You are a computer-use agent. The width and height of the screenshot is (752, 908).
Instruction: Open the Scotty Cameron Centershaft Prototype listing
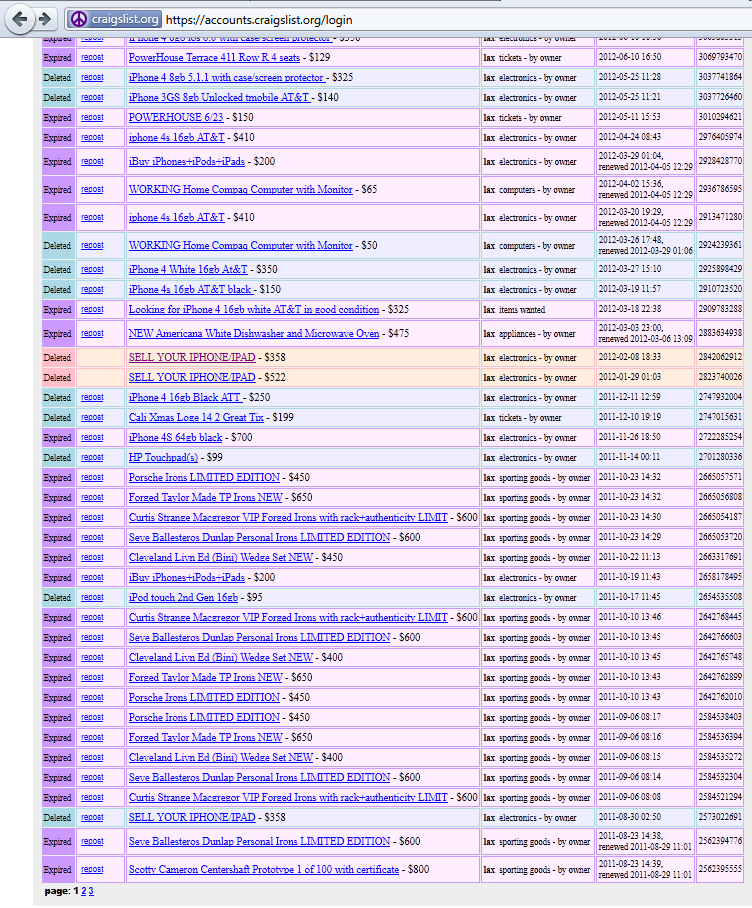(263, 870)
